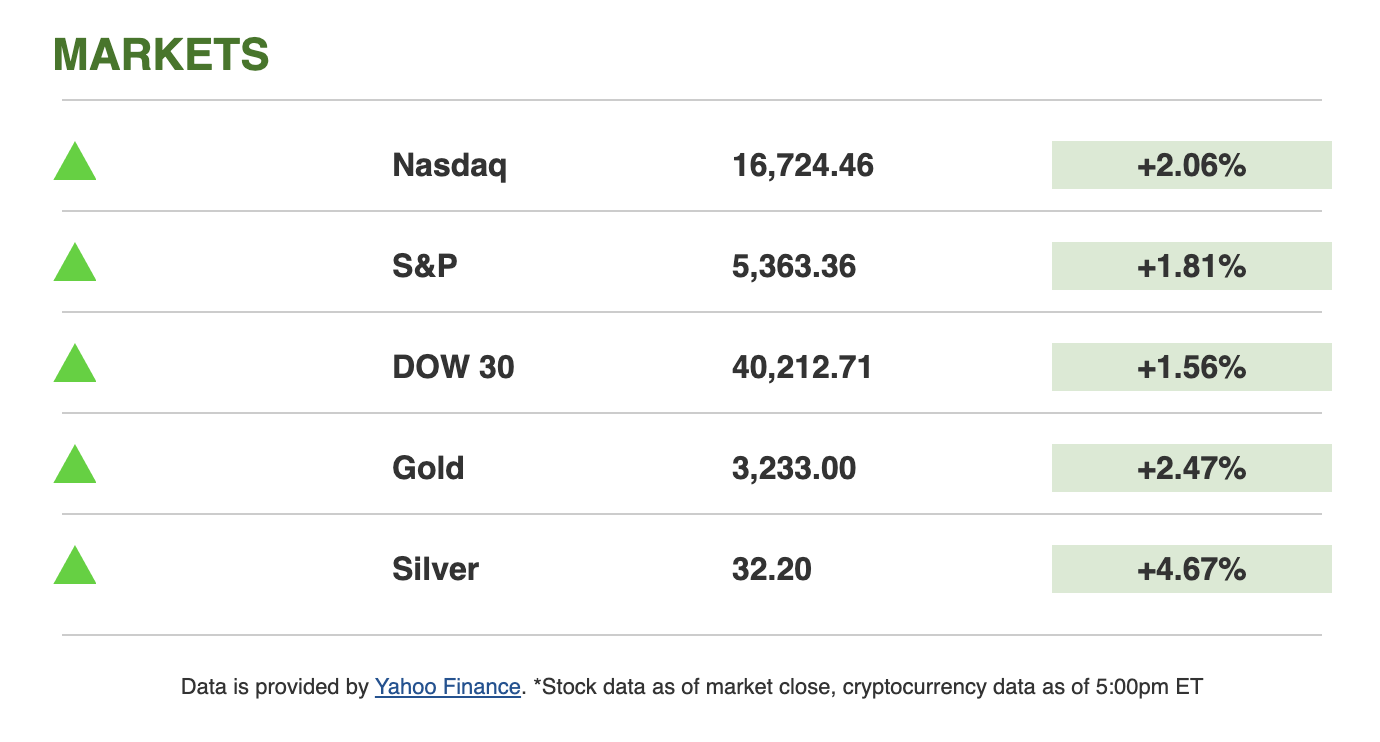Click the green up arrow beside S&P
Screen dimensions: 1380x742
tap(75, 264)
